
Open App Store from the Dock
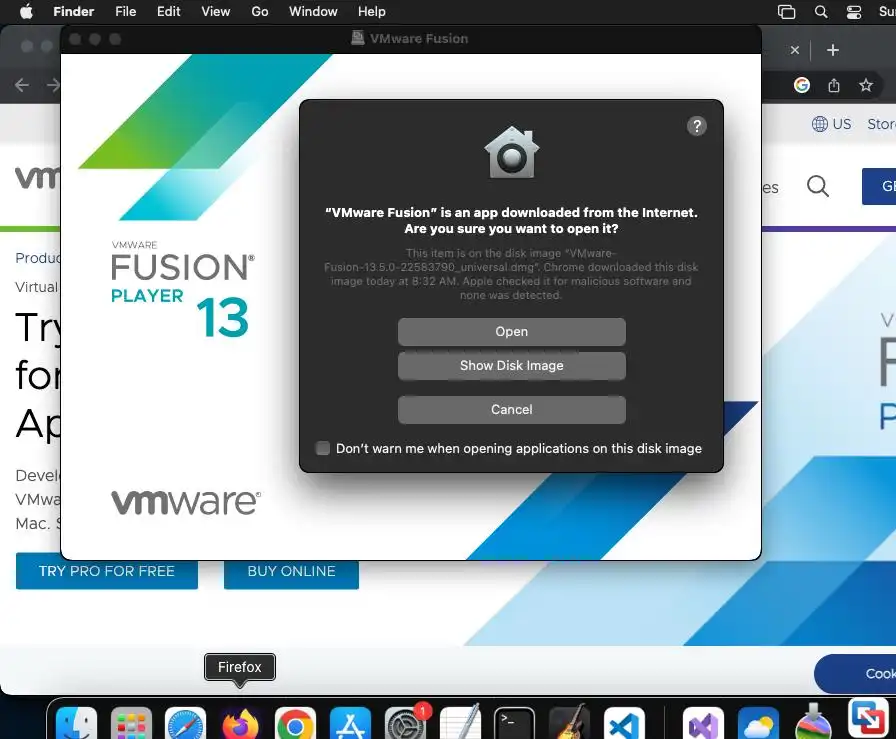pos(350,724)
